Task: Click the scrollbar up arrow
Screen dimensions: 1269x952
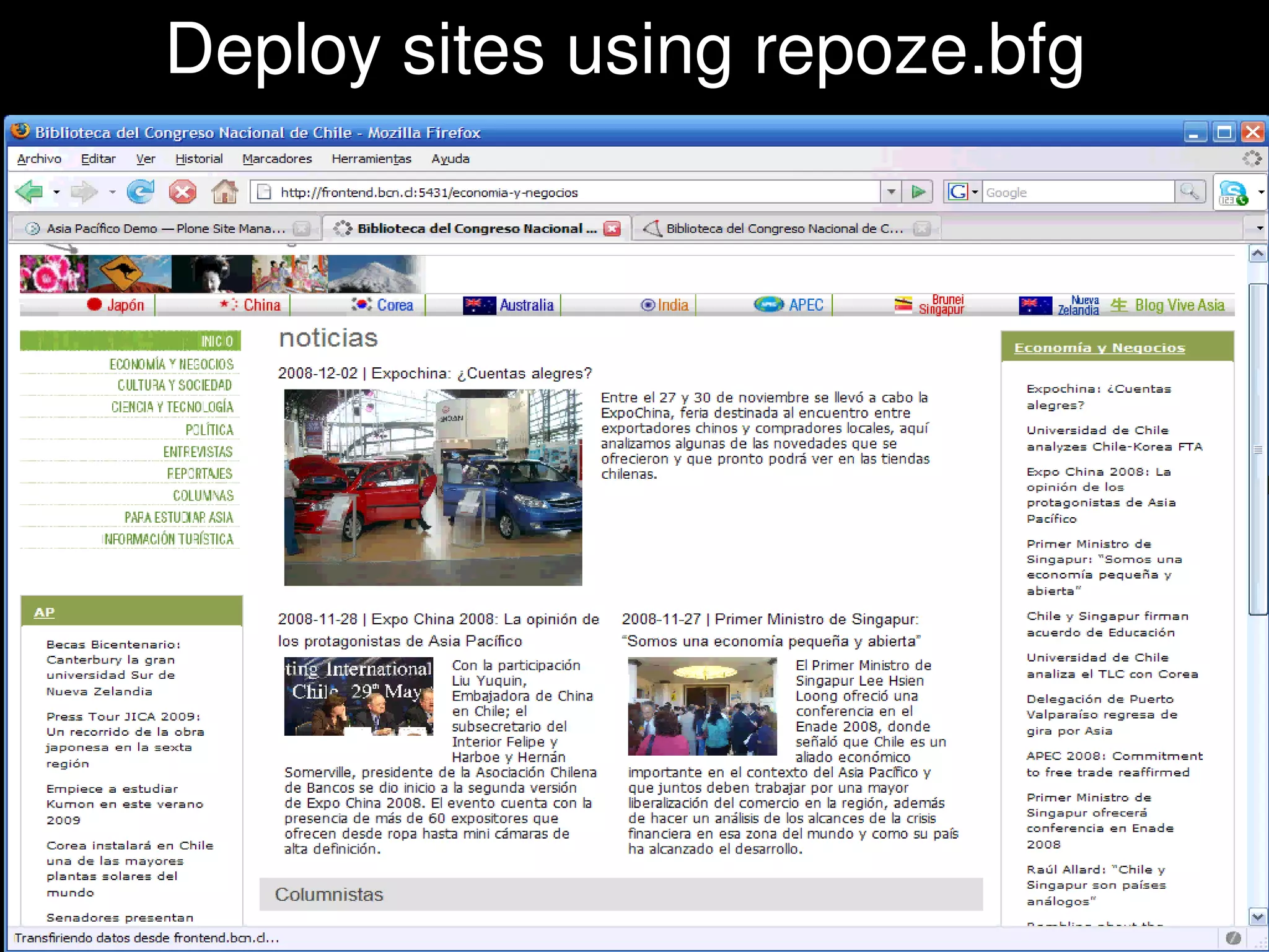Action: click(x=1258, y=253)
